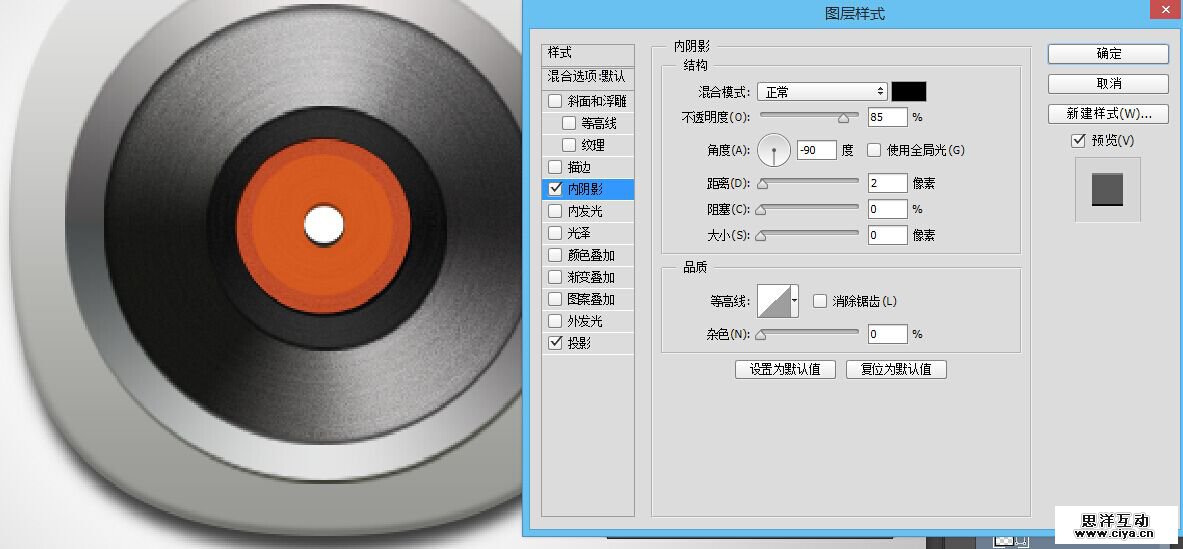This screenshot has height=549, width=1183.
Task: Expand the contour picker dropdown arrow
Action: 795,301
